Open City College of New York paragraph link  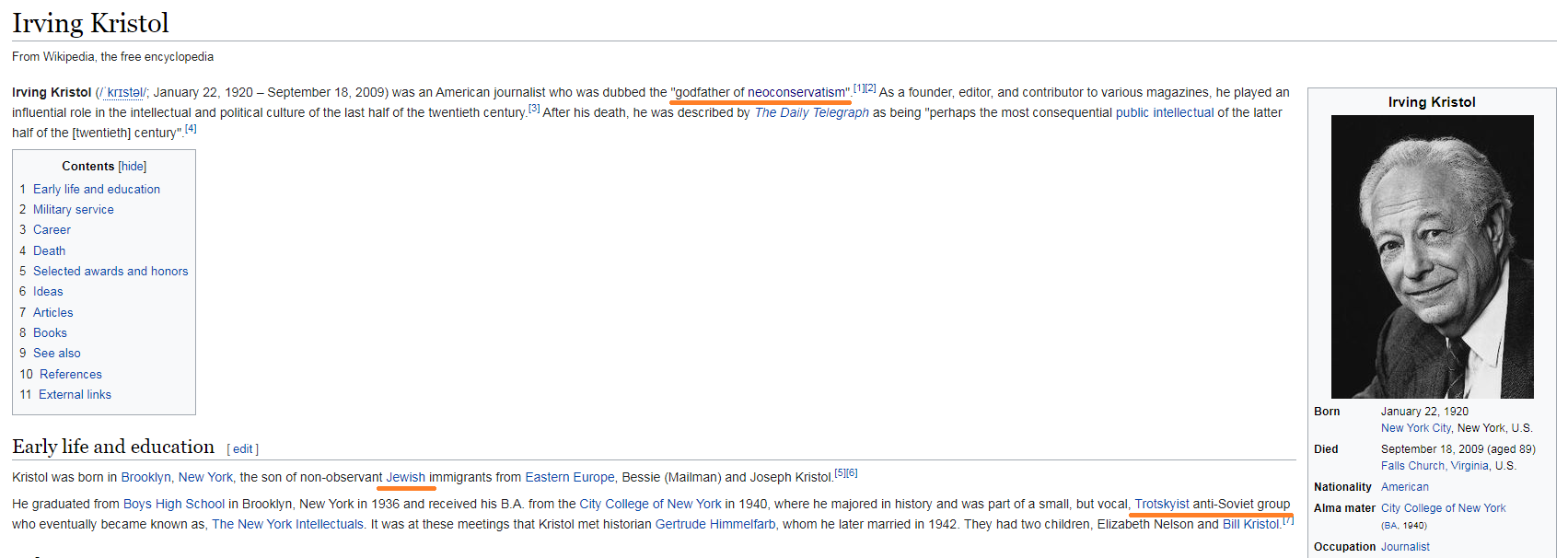pos(650,504)
